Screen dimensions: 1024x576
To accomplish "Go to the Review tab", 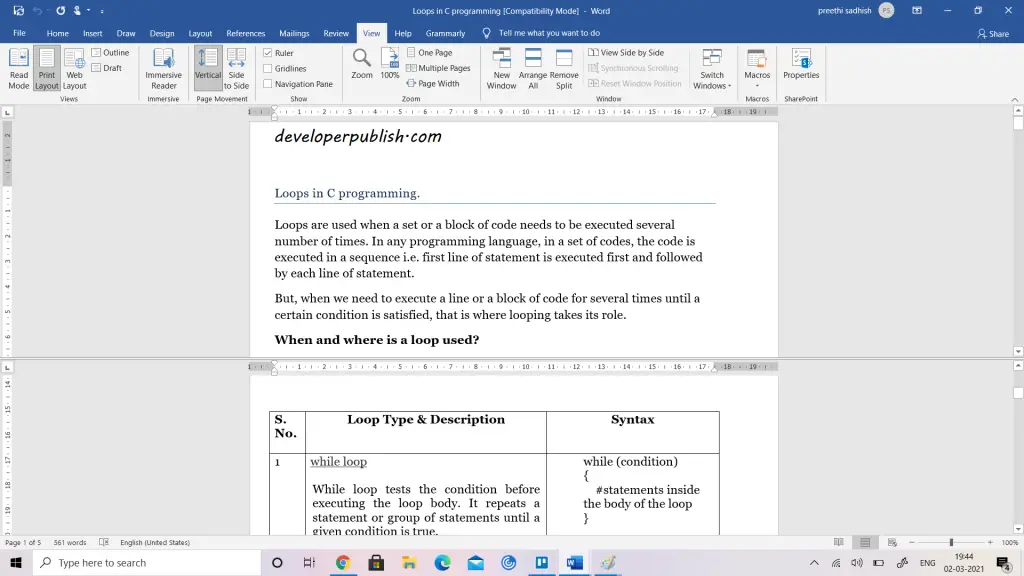I will pos(336,33).
